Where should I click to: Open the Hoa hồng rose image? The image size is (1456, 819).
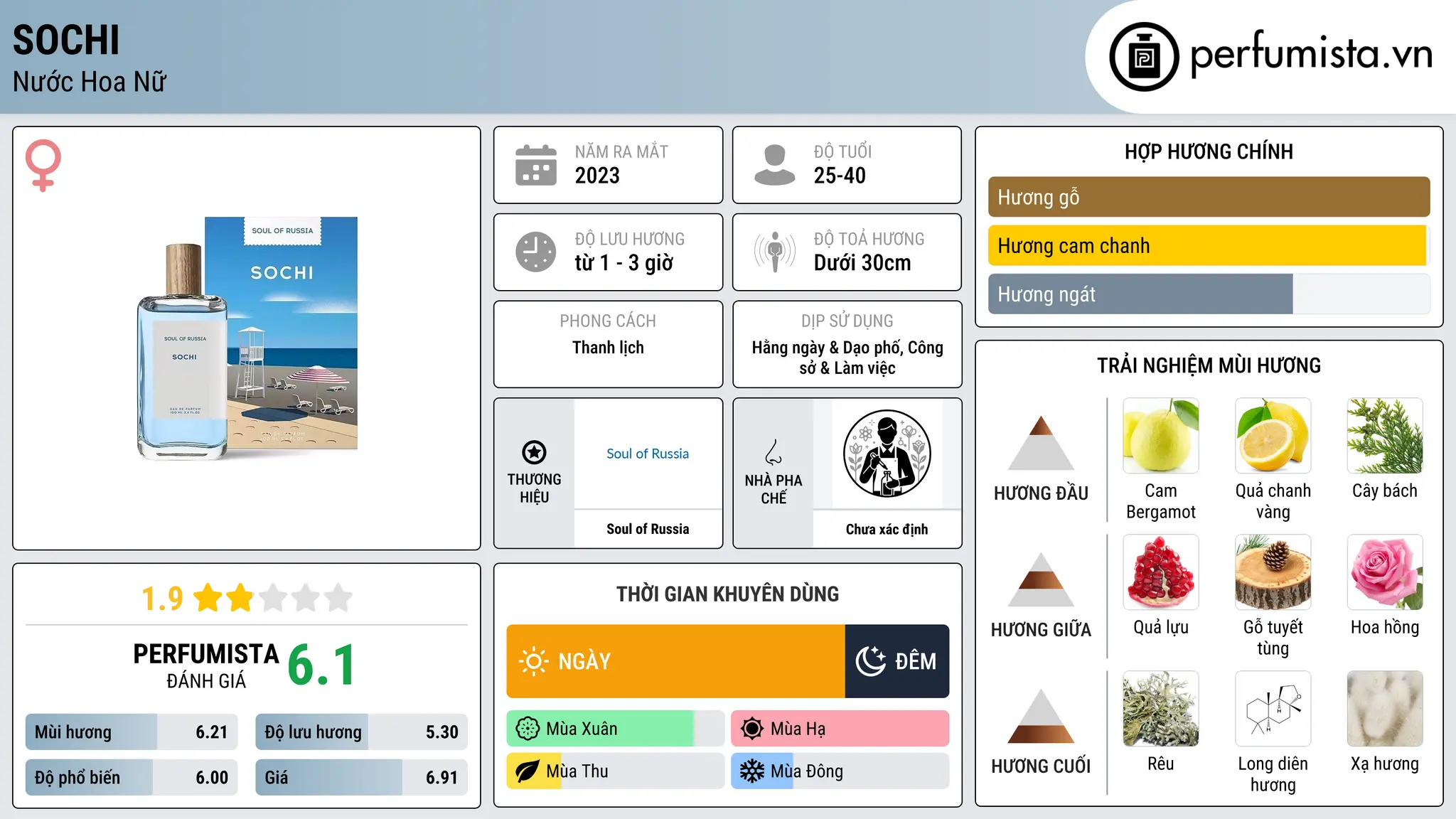(1385, 572)
